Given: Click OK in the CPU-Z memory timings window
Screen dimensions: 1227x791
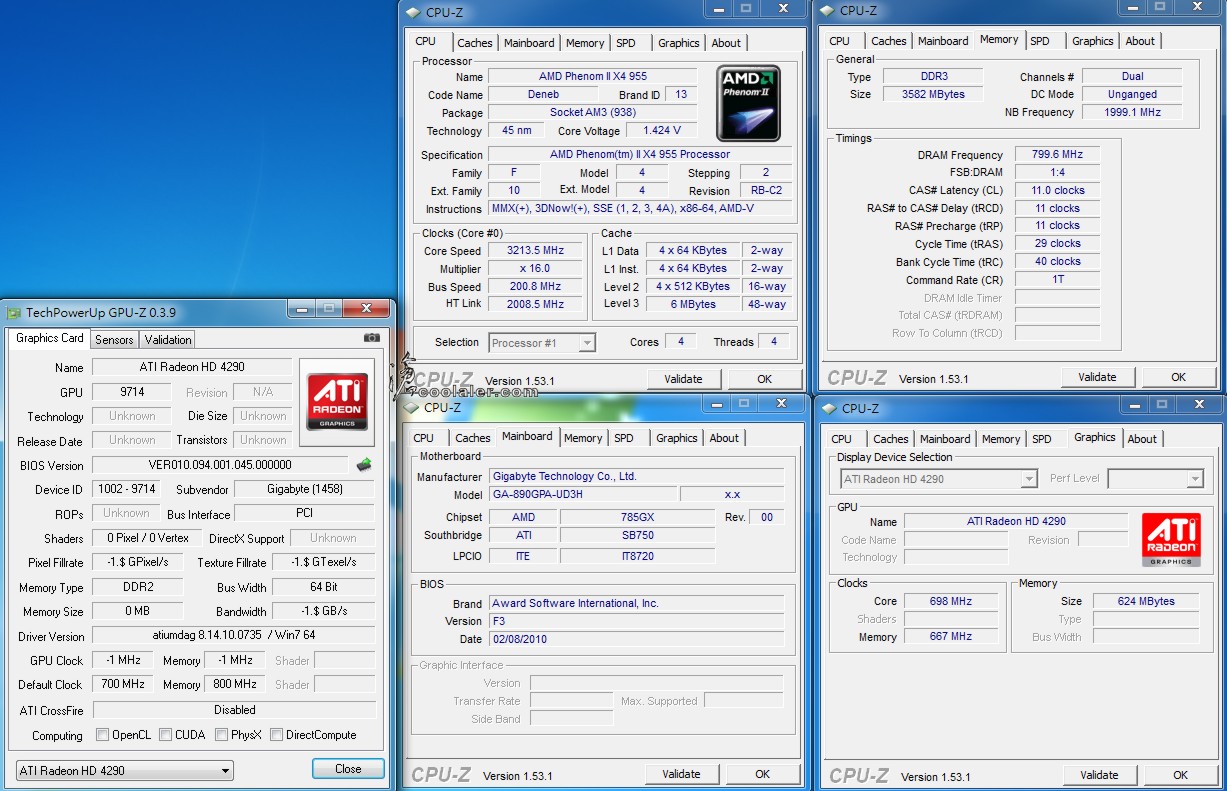Looking at the screenshot, I should [x=1179, y=377].
